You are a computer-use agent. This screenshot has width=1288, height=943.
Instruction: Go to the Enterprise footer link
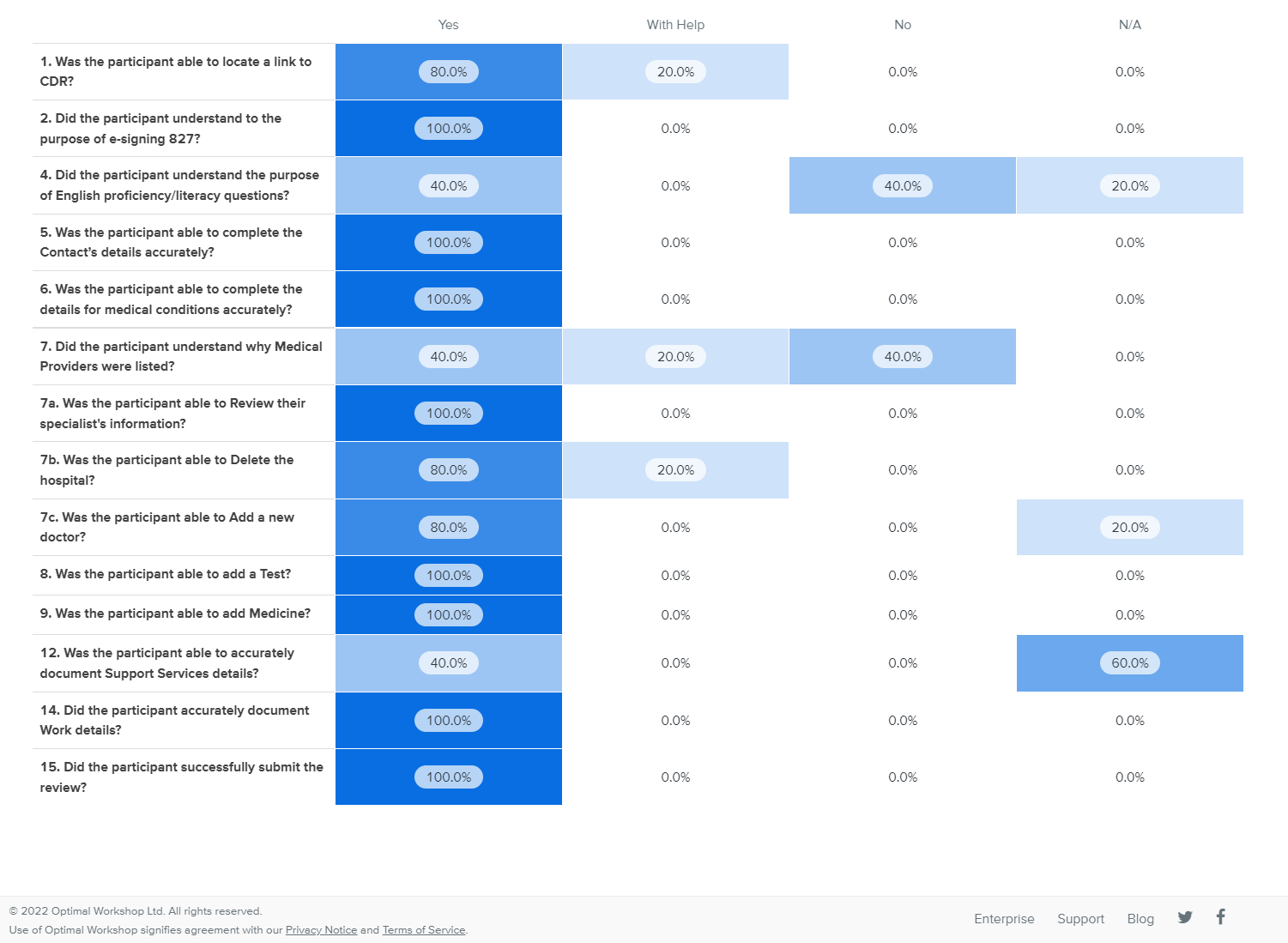click(x=1004, y=919)
